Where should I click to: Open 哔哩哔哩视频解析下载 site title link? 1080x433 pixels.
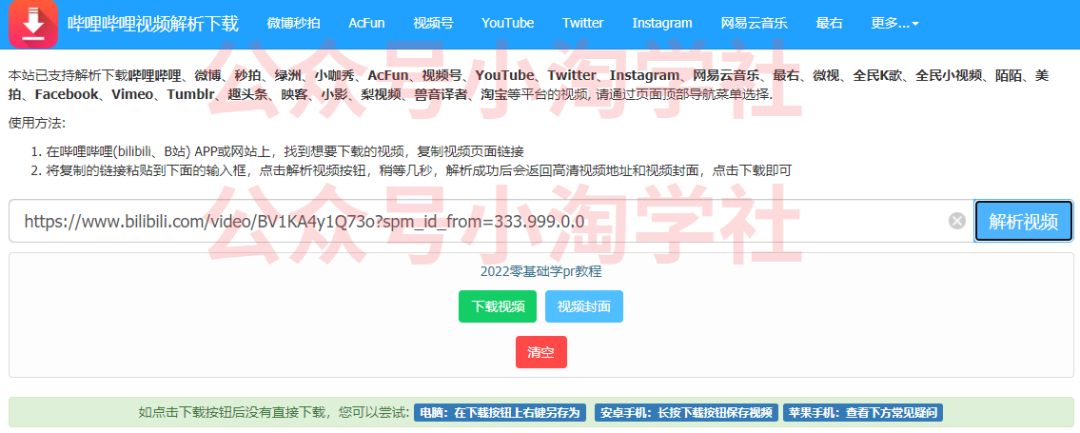coord(153,23)
